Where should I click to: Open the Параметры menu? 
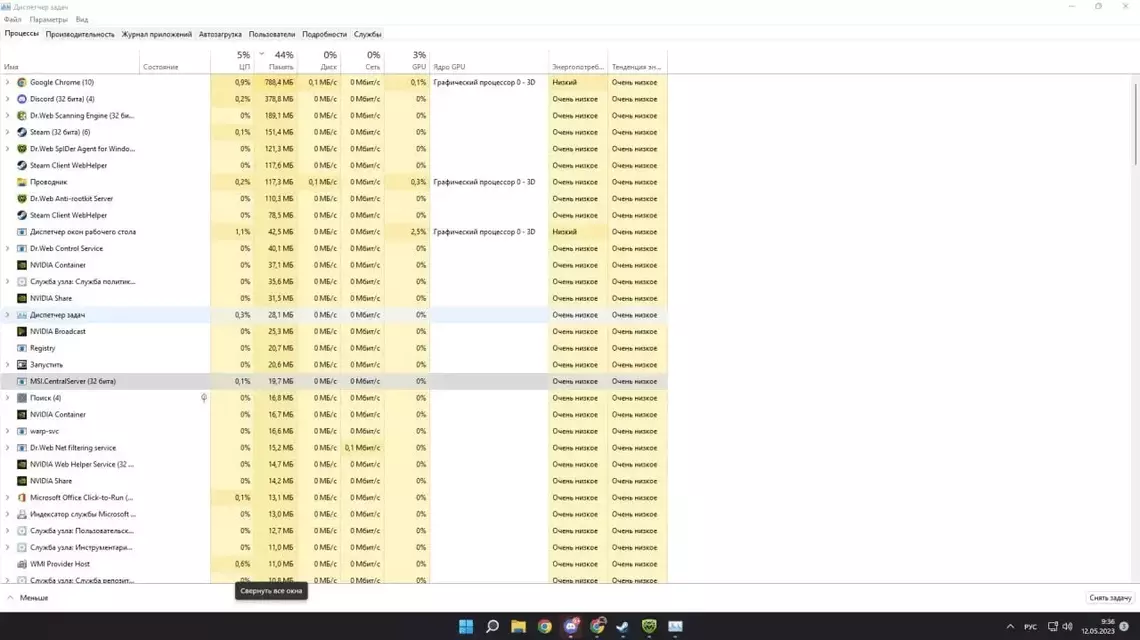click(x=48, y=20)
